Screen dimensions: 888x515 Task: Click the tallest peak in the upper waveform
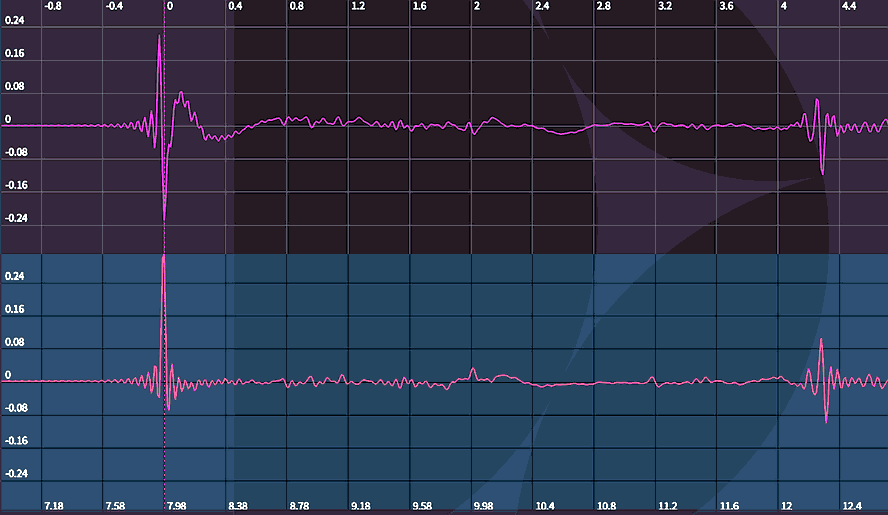pos(160,37)
